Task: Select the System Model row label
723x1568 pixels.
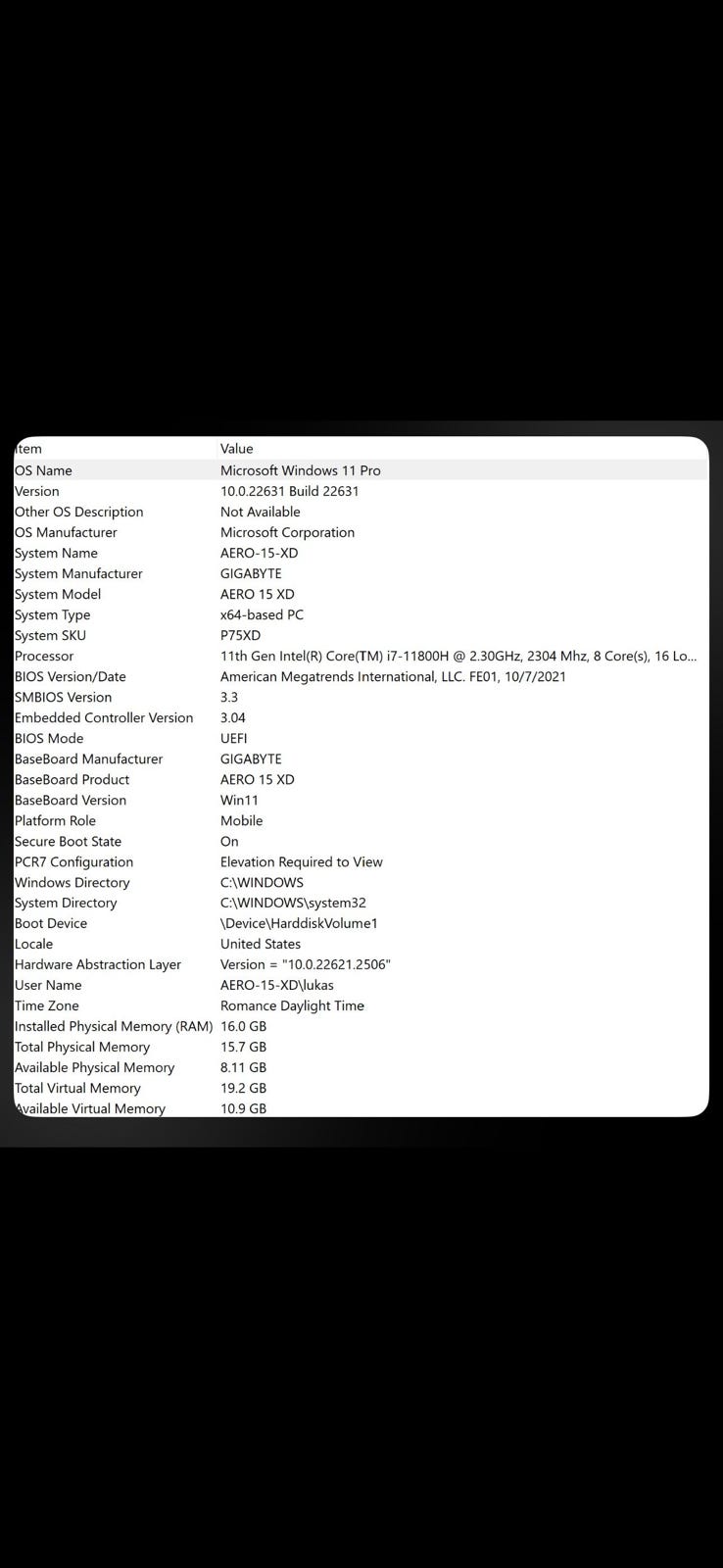Action: pos(58,594)
